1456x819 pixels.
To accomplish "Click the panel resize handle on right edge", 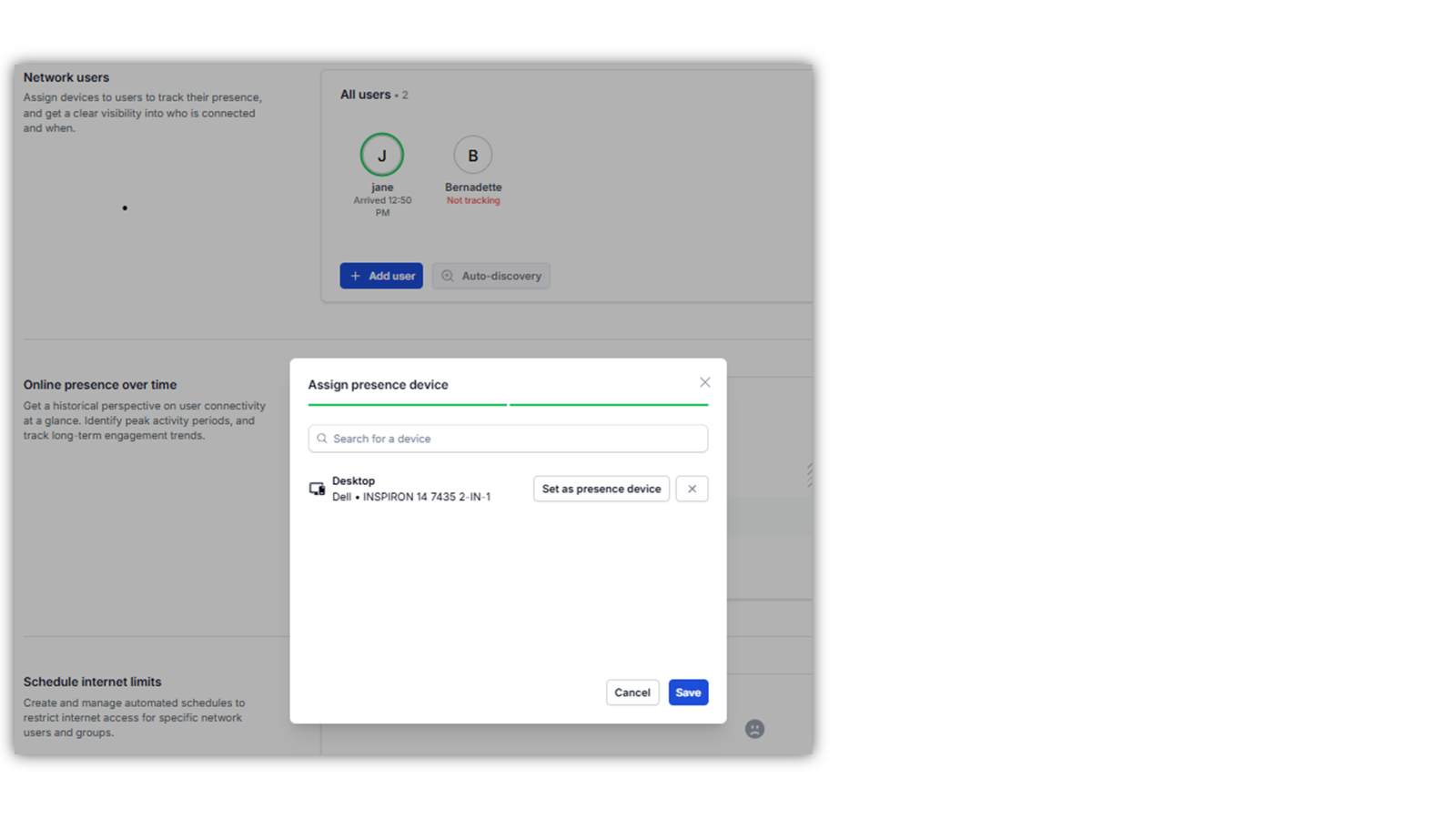I will 809,474.
